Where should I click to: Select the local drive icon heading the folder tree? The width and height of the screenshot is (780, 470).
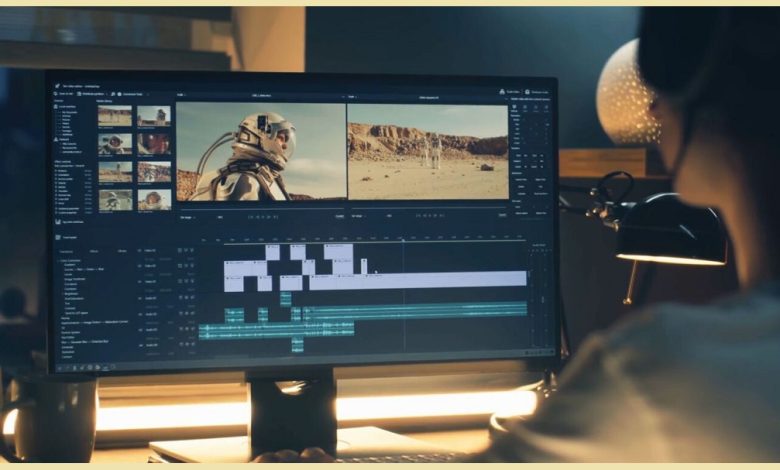click(x=56, y=106)
